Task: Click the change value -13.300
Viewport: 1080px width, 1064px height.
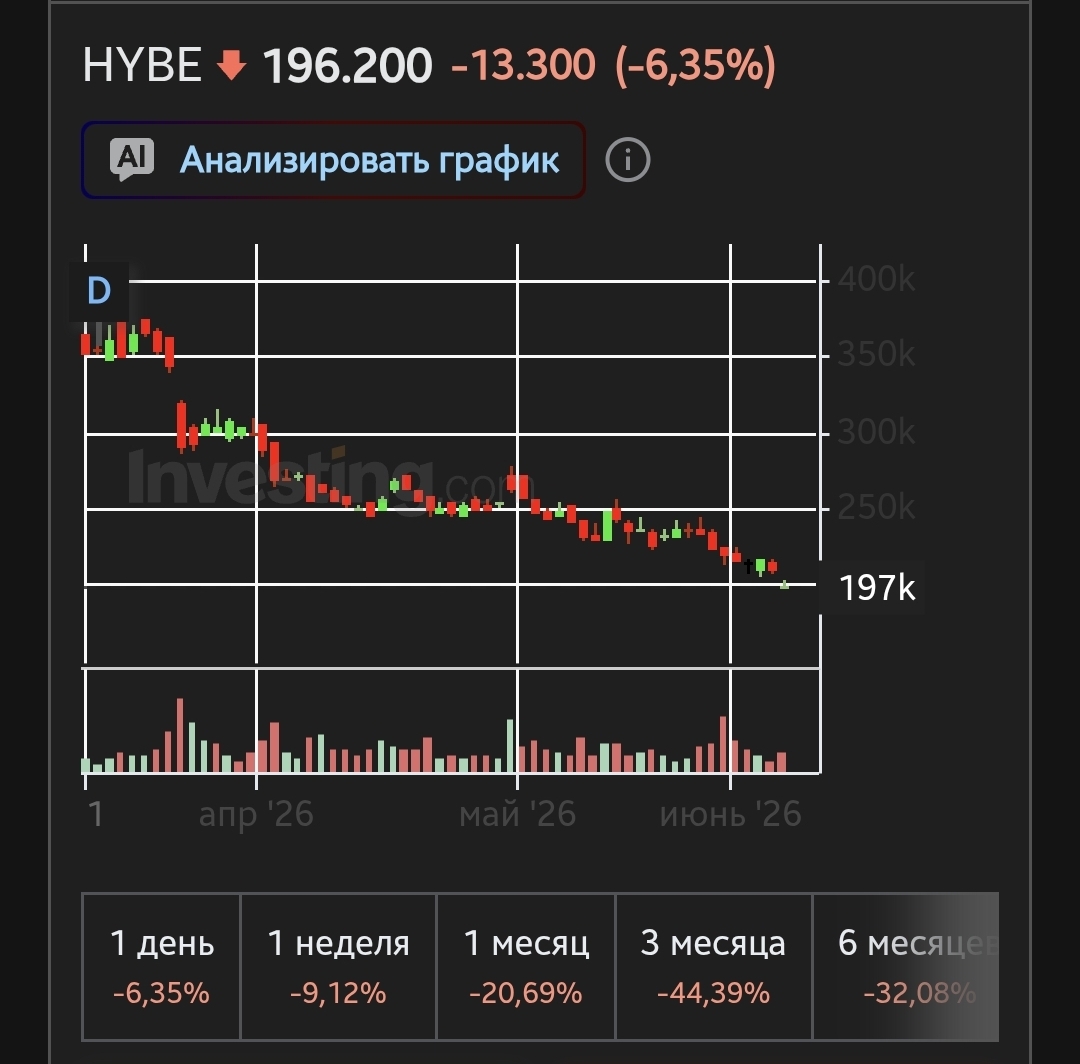Action: (523, 65)
